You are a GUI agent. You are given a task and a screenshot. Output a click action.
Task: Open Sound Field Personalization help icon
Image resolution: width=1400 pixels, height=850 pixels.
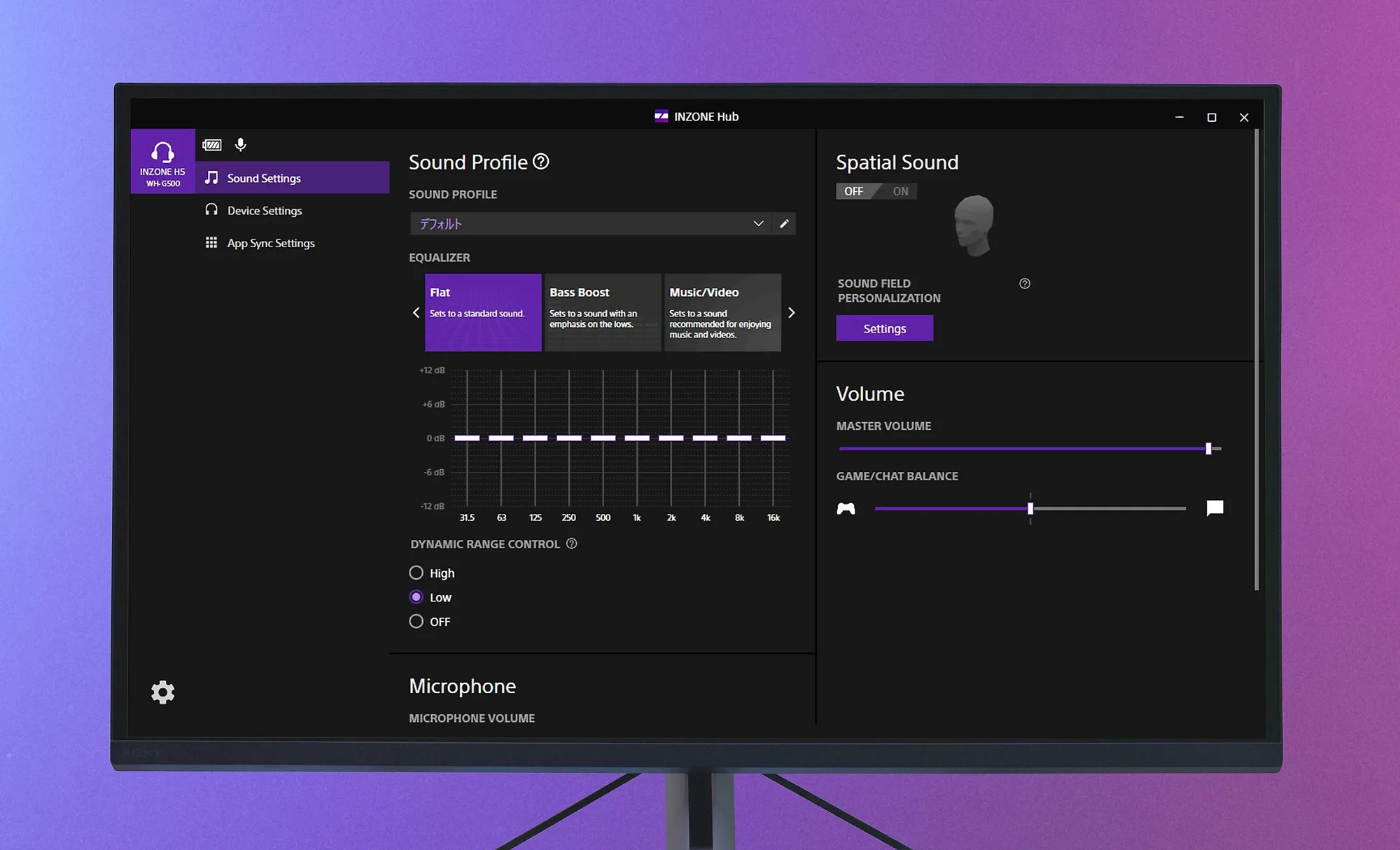(1025, 284)
